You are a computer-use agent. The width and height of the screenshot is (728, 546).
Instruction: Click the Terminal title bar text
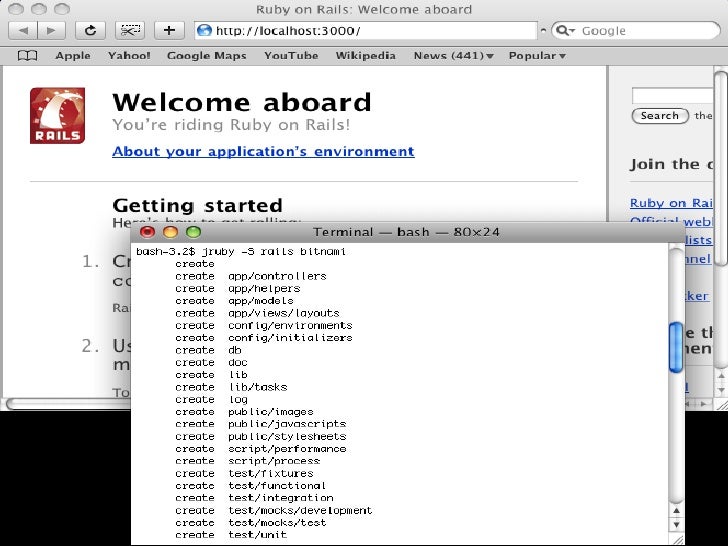[x=406, y=232]
